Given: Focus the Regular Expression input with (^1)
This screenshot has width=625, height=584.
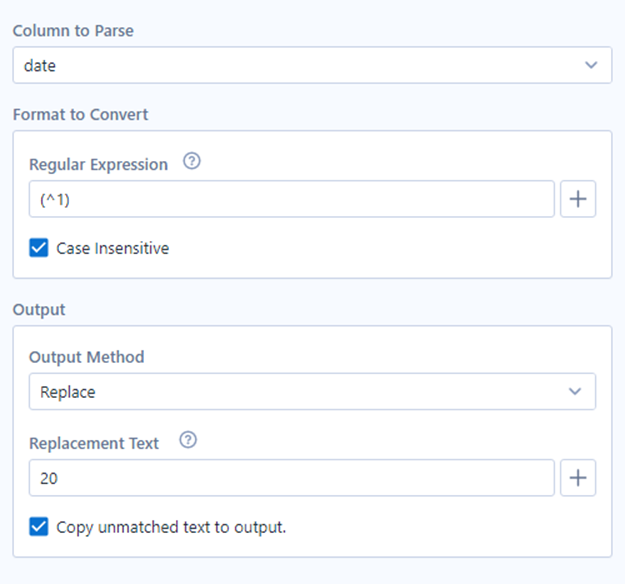Looking at the screenshot, I should pos(291,199).
